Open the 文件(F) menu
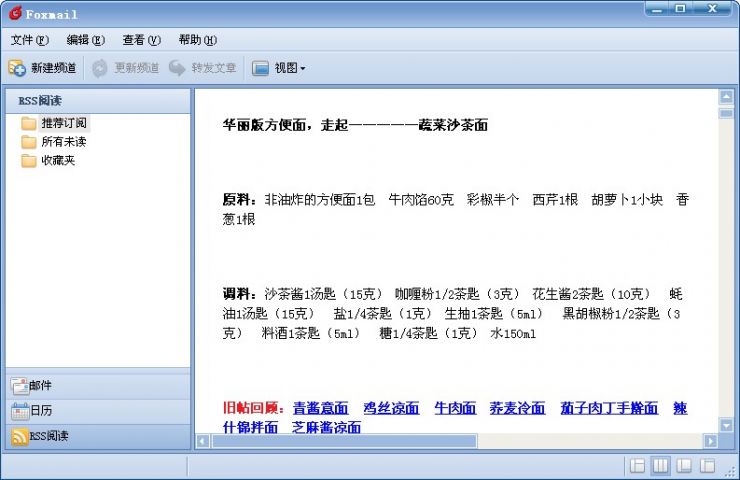The height and width of the screenshot is (480, 740). point(29,40)
